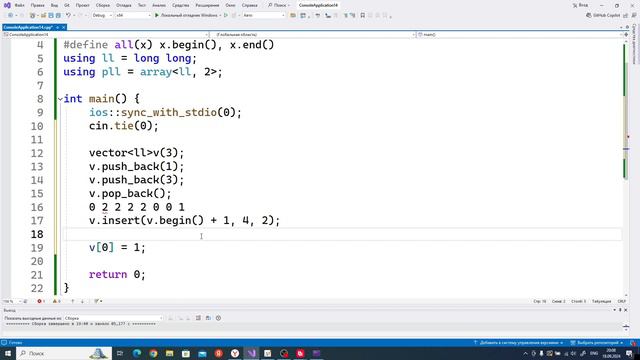Open File Explorer from taskbar
Screen dimensions: 640x360
point(169,353)
